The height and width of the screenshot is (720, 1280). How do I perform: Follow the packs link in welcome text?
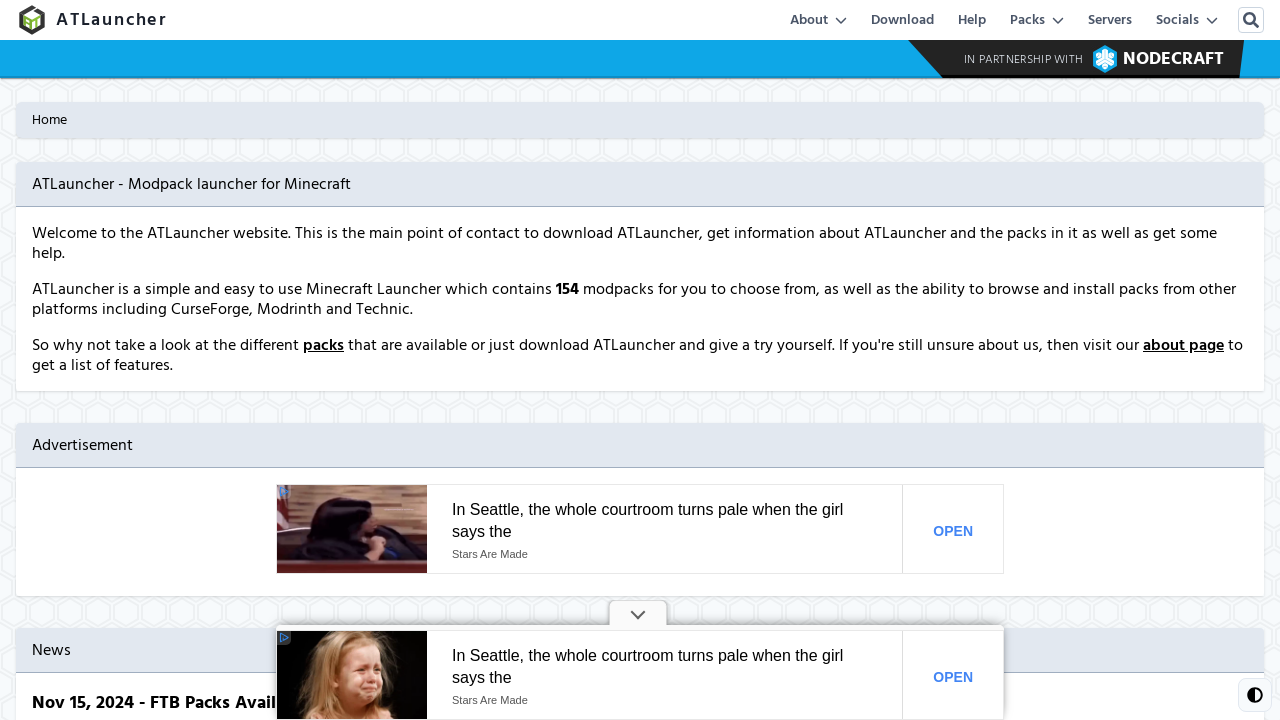[x=323, y=345]
